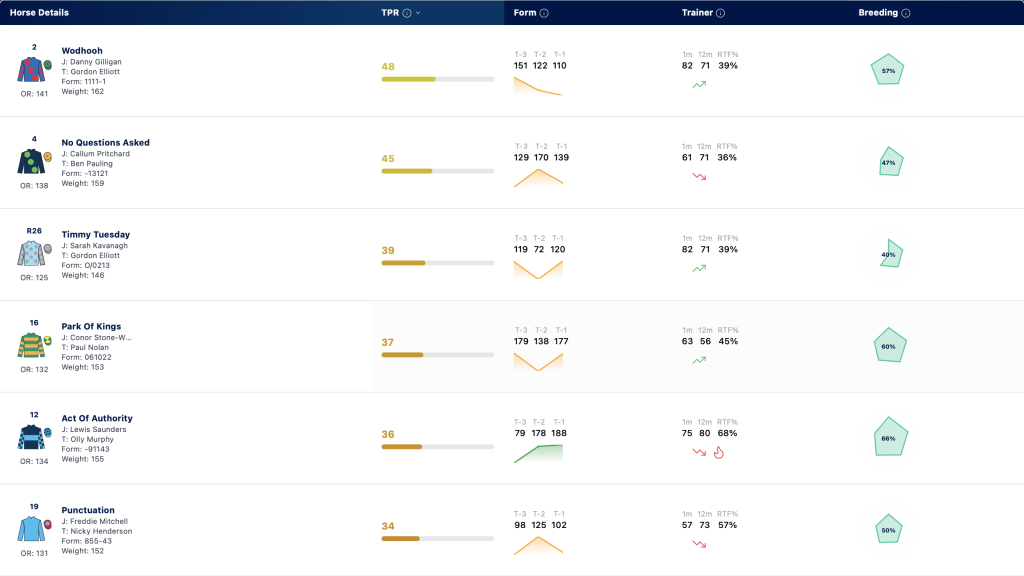
Task: Click Act Of Authority's red downtrend arrow
Action: (699, 452)
